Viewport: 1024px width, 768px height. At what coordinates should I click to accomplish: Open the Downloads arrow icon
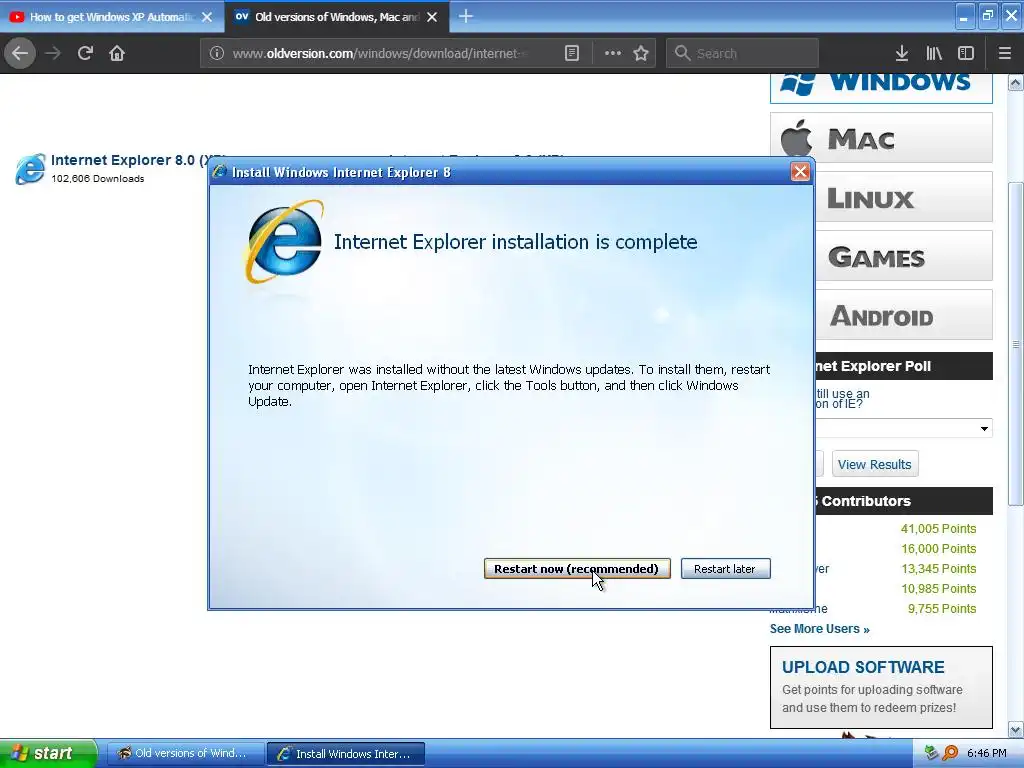(x=902, y=53)
